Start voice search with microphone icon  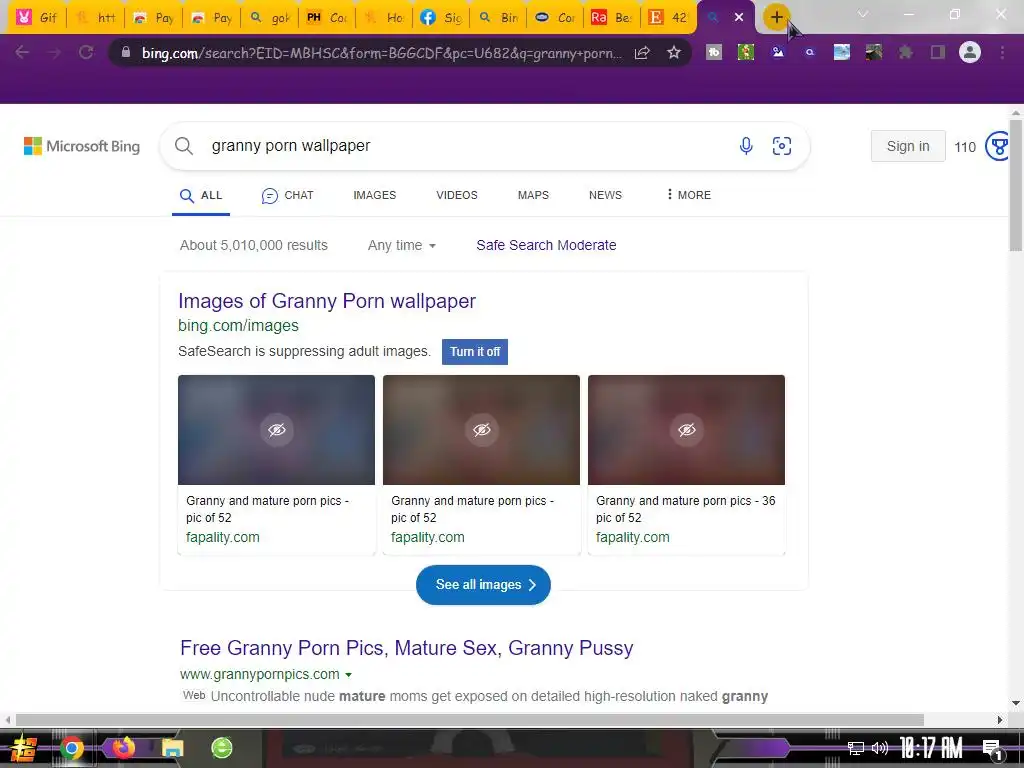coord(746,146)
